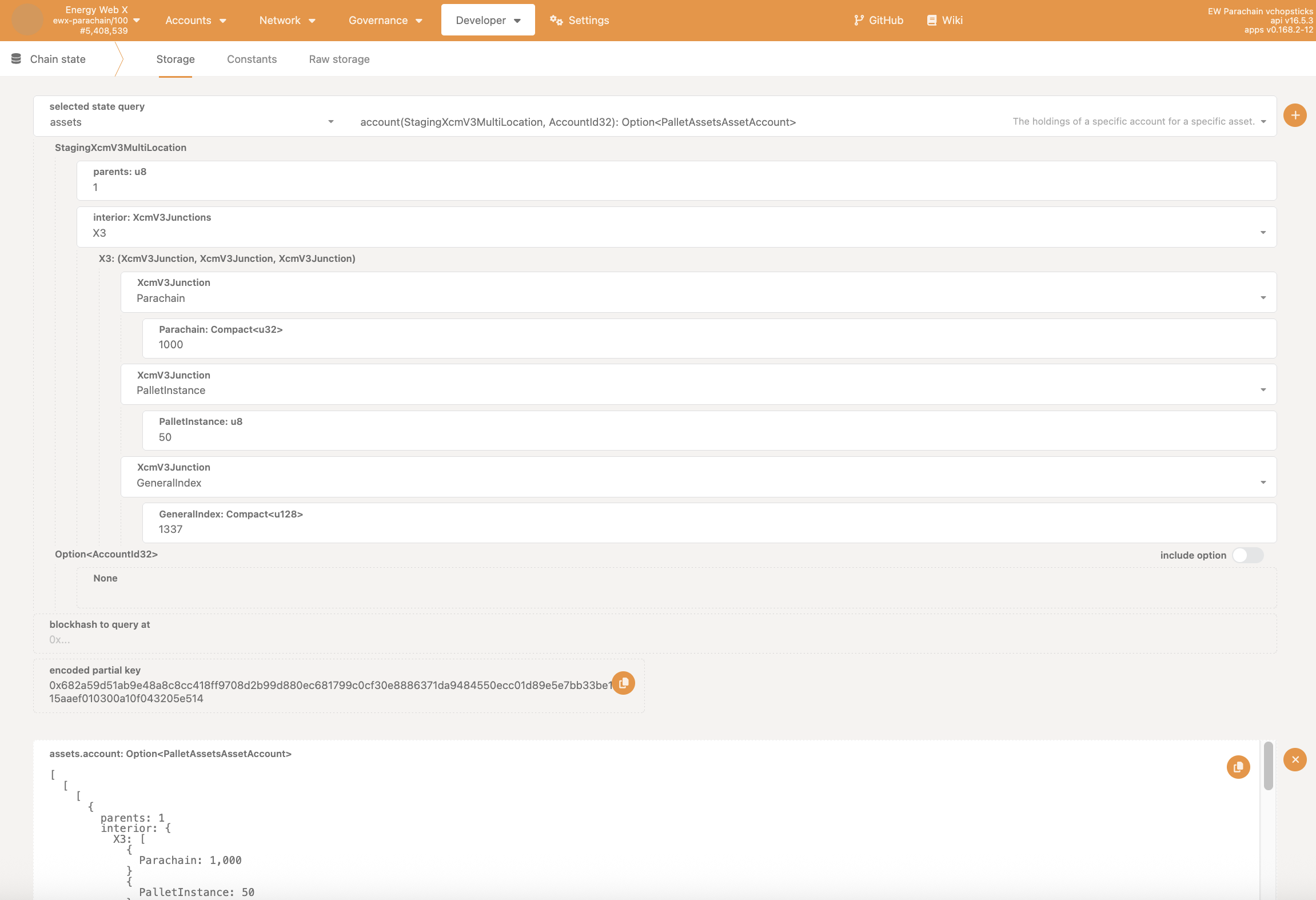Click the results panel scrollbar

click(x=1268, y=766)
